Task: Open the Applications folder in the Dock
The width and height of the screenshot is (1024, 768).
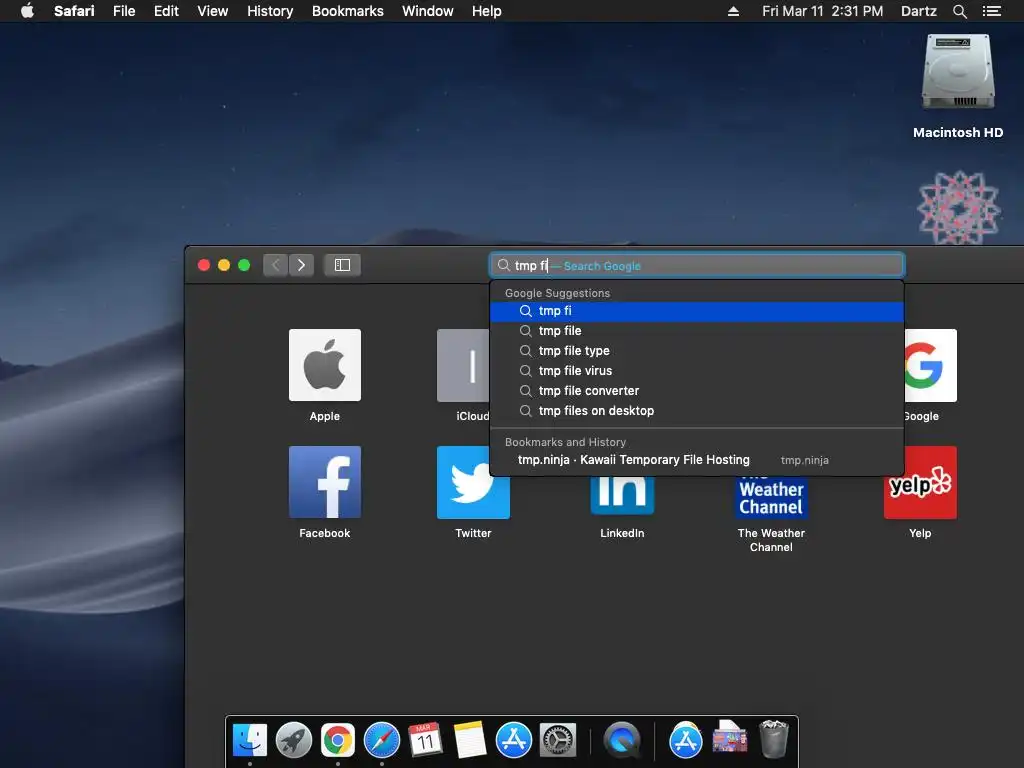Action: [x=686, y=741]
